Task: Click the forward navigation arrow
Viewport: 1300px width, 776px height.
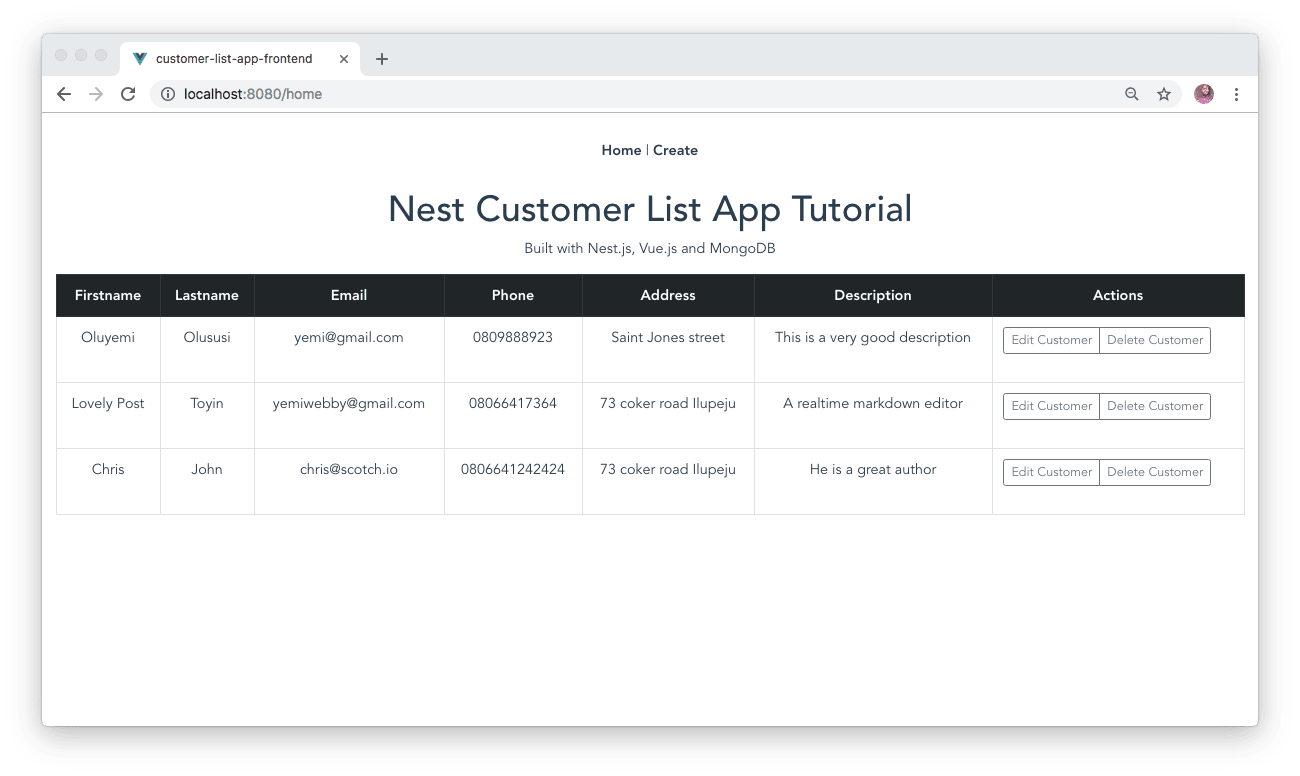Action: 96,93
